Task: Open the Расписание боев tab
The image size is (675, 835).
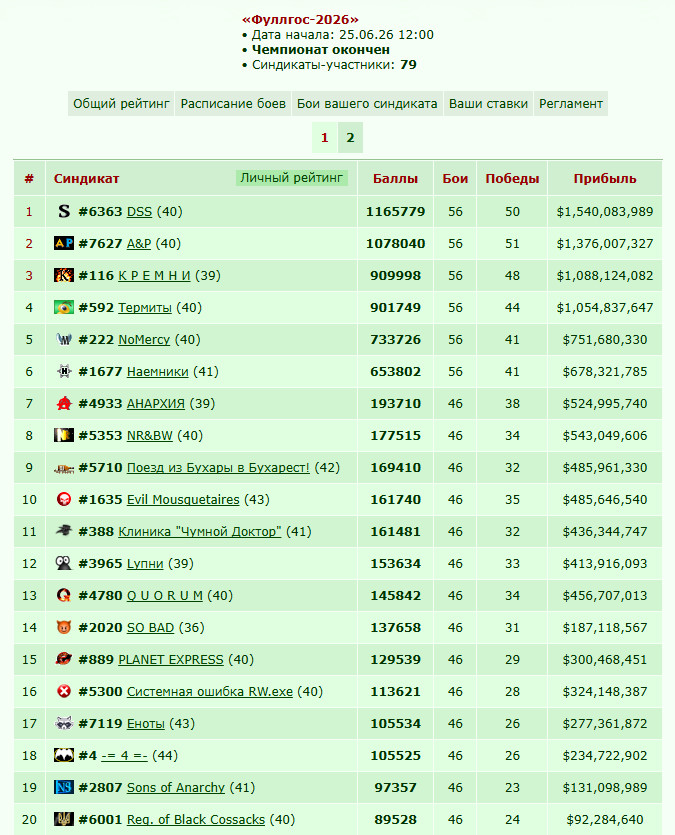Action: [x=233, y=104]
